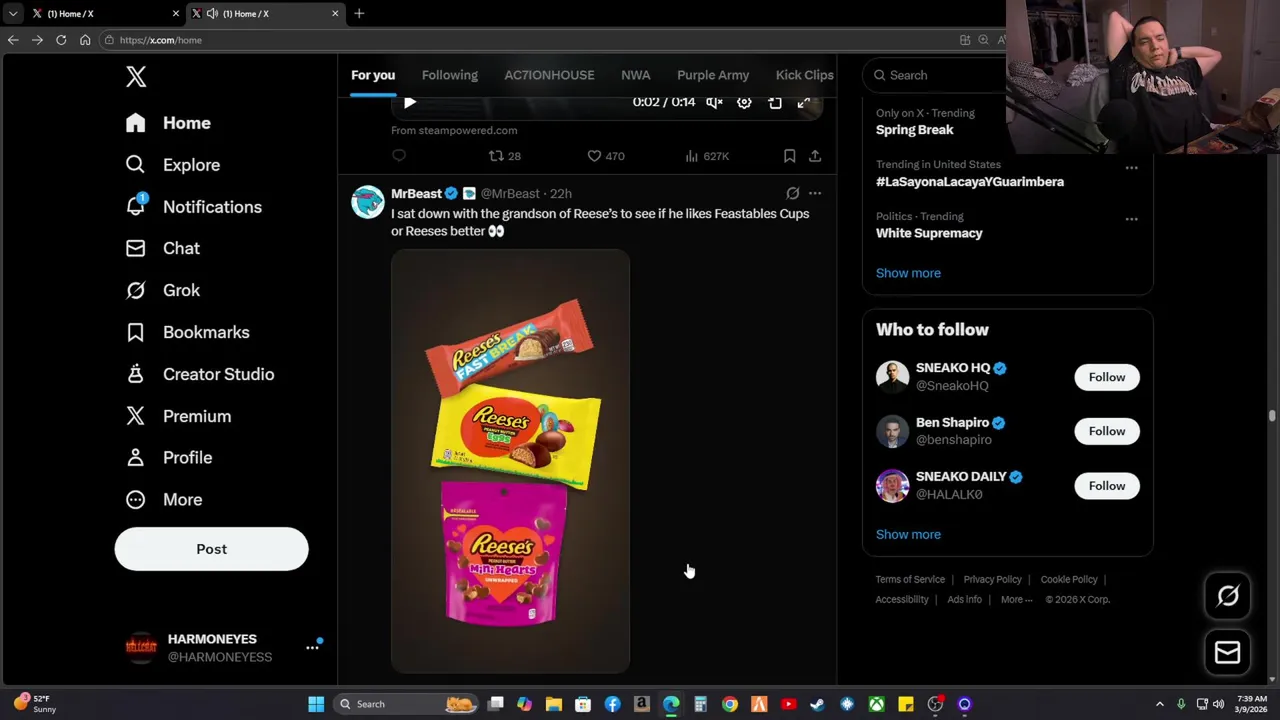Open Premium from the sidebar
The height and width of the screenshot is (720, 1280).
click(177, 416)
